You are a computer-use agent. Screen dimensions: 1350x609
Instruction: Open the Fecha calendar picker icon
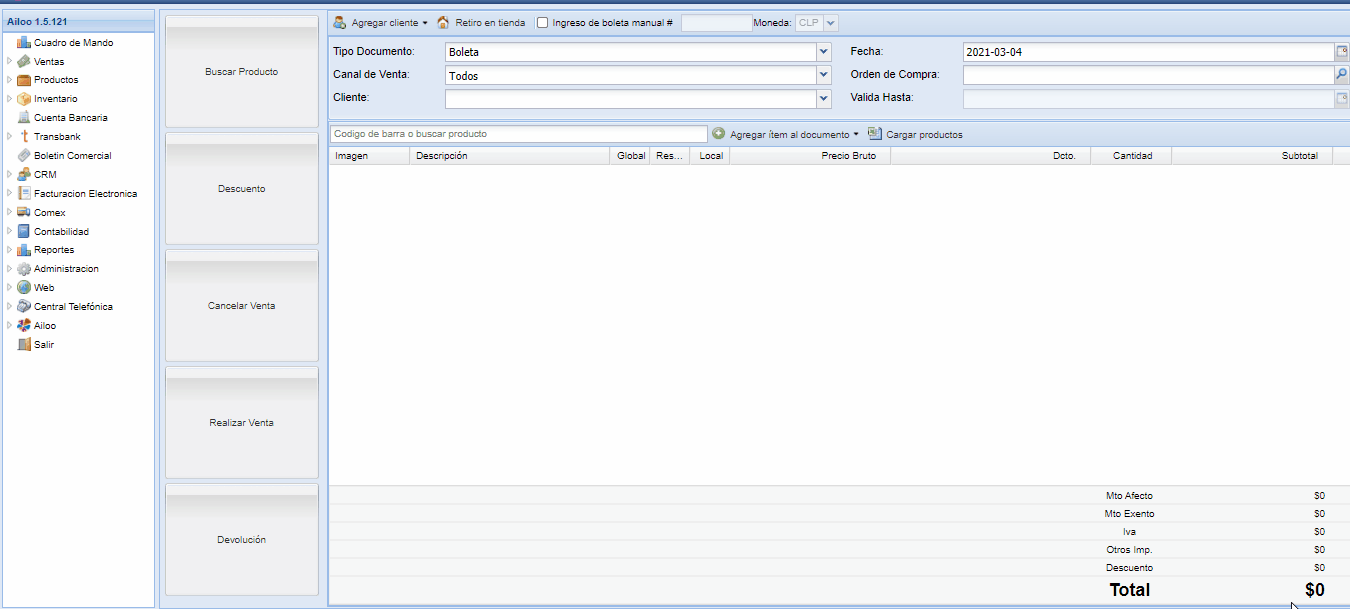pos(1342,52)
